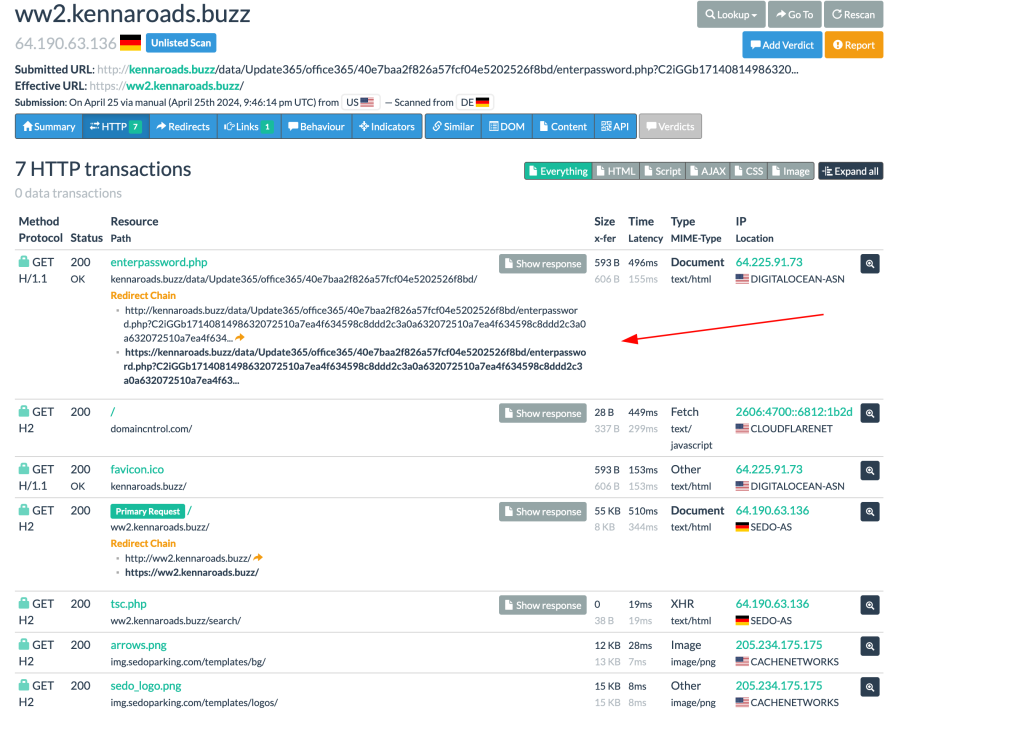This screenshot has height=732, width=1024.
Task: Filter transactions by Script
Action: [x=662, y=171]
